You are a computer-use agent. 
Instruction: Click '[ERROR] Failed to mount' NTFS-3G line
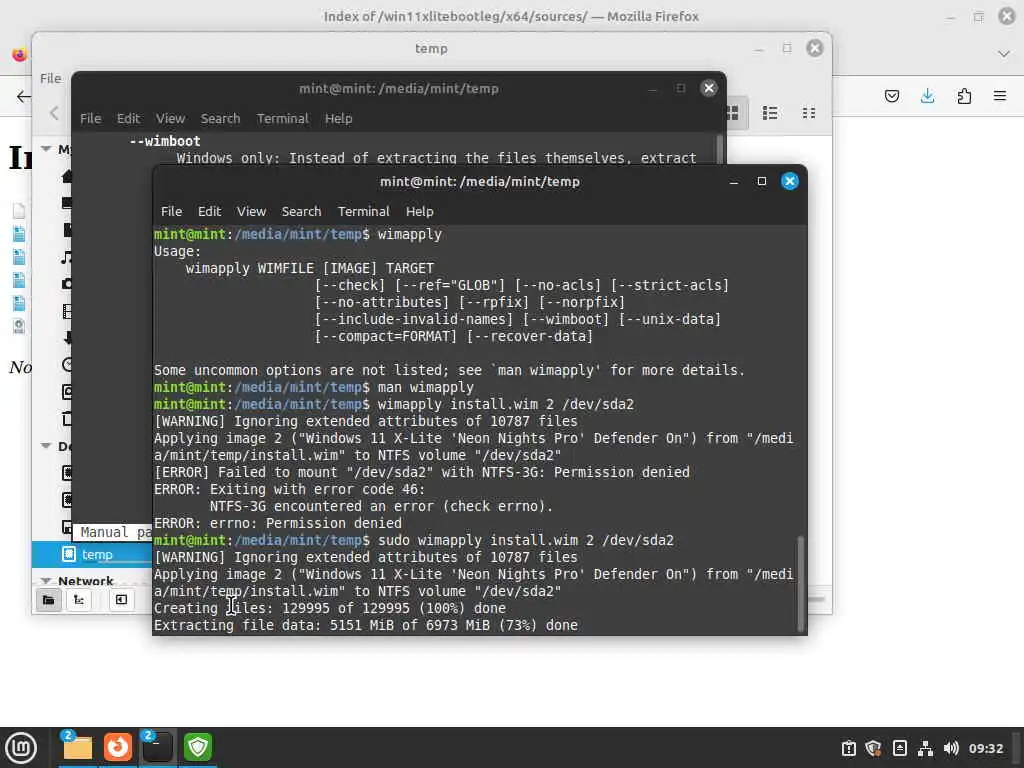click(421, 473)
